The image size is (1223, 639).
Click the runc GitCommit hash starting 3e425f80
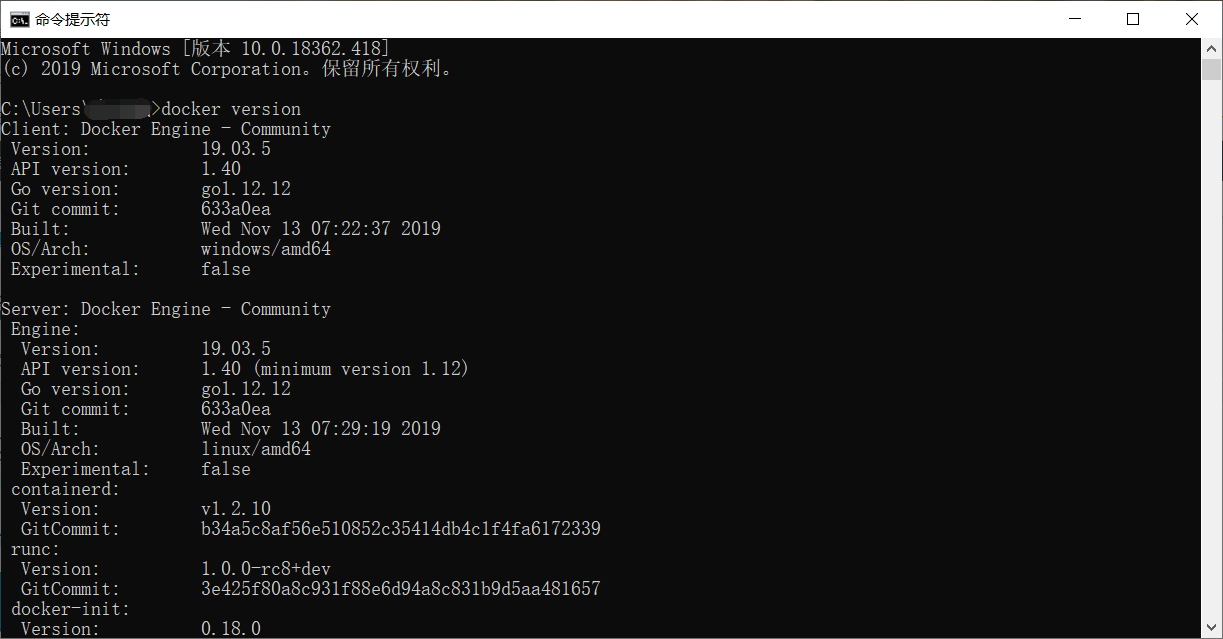pos(401,589)
